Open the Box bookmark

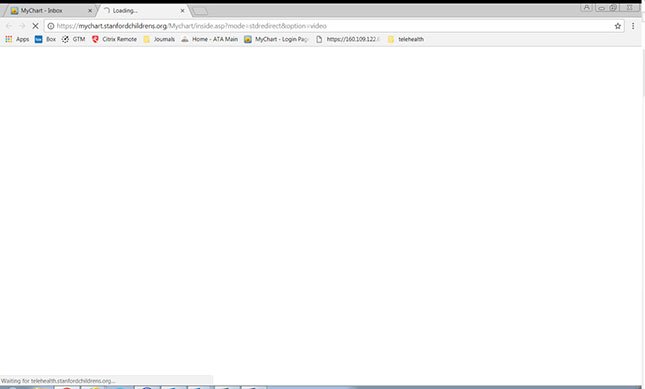pos(45,39)
